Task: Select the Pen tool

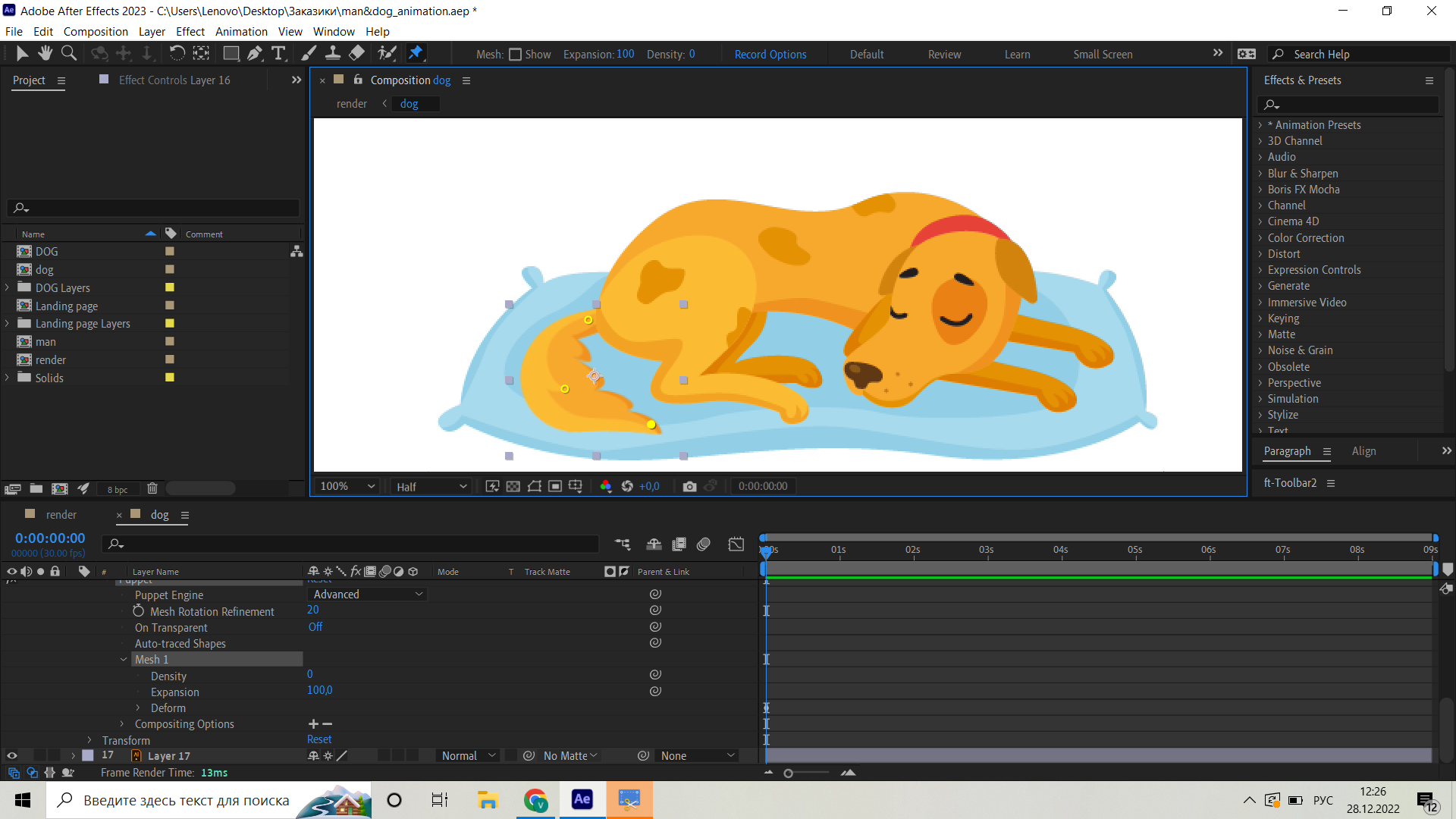Action: (x=255, y=53)
